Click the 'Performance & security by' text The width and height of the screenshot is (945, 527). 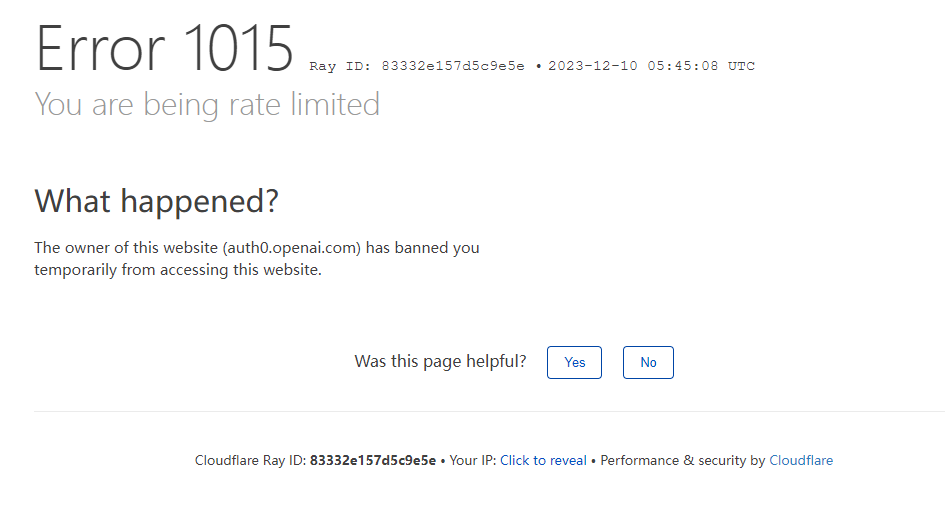click(x=682, y=461)
